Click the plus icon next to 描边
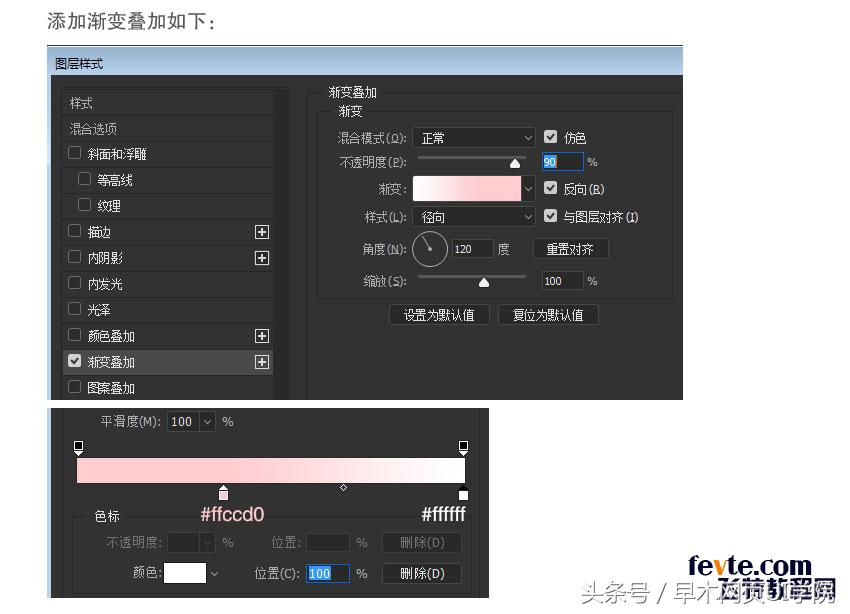The width and height of the screenshot is (850, 614). pyautogui.click(x=261, y=232)
